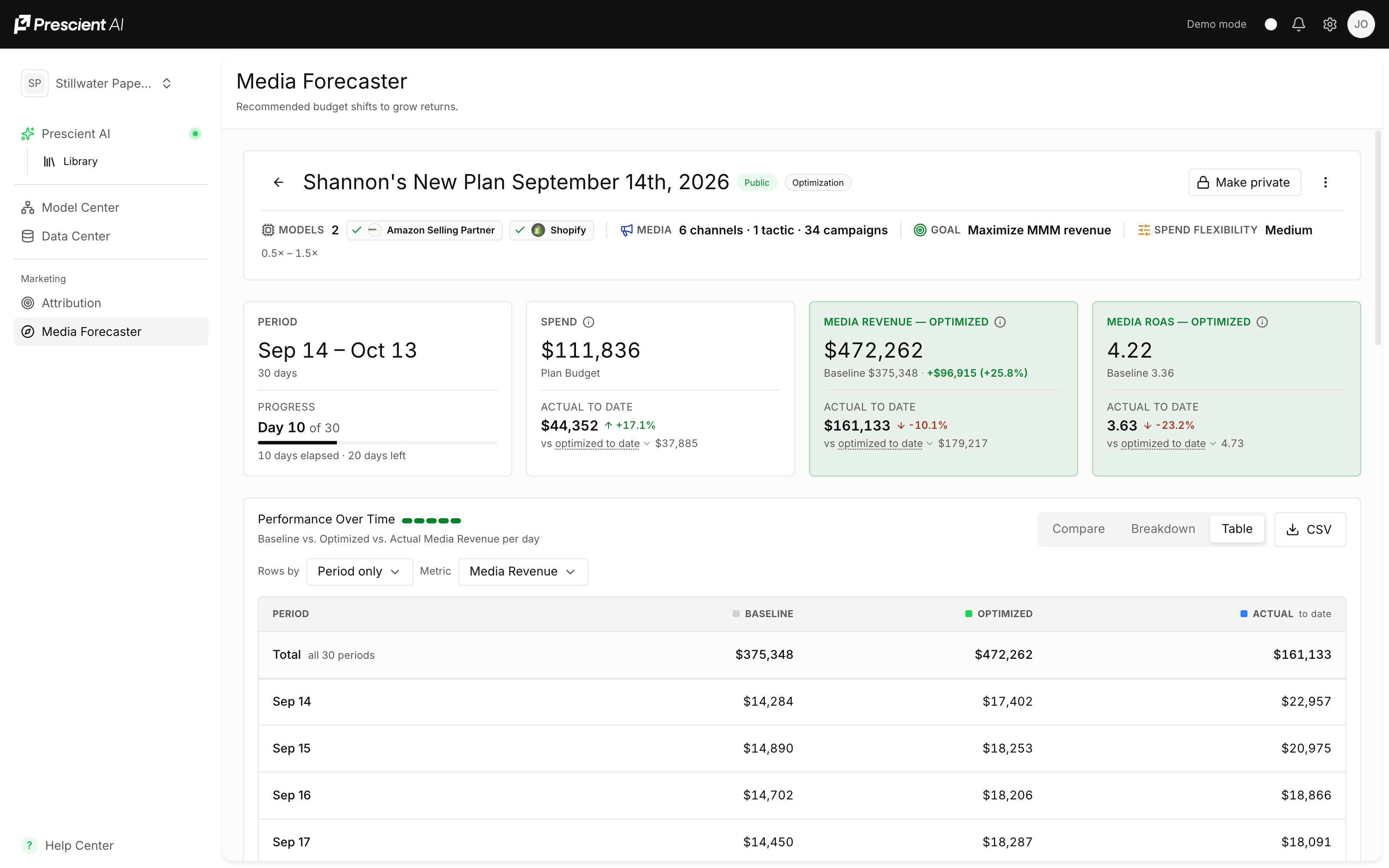This screenshot has height=868, width=1389.
Task: Open the Rows by Period only dropdown
Action: (359, 572)
